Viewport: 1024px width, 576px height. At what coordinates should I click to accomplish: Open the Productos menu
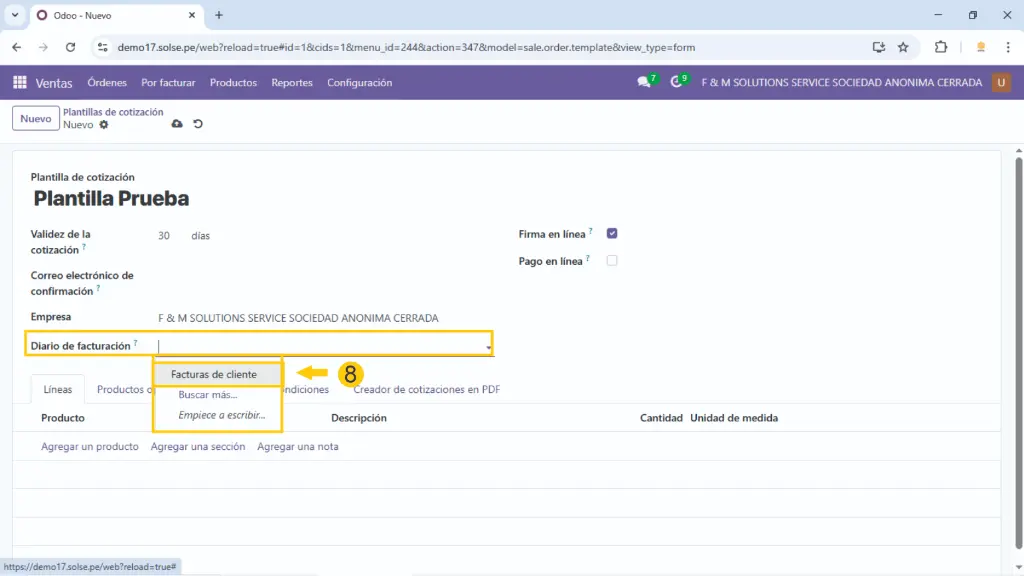pos(233,83)
